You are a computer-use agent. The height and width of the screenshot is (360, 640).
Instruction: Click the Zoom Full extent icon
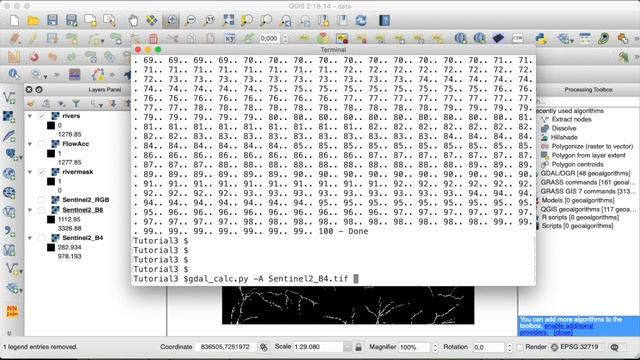[228, 20]
